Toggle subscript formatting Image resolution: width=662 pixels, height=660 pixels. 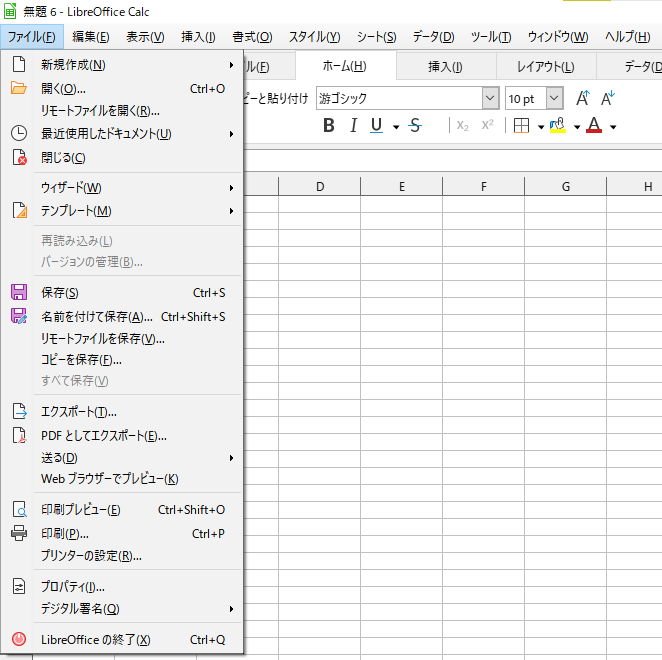[463, 126]
